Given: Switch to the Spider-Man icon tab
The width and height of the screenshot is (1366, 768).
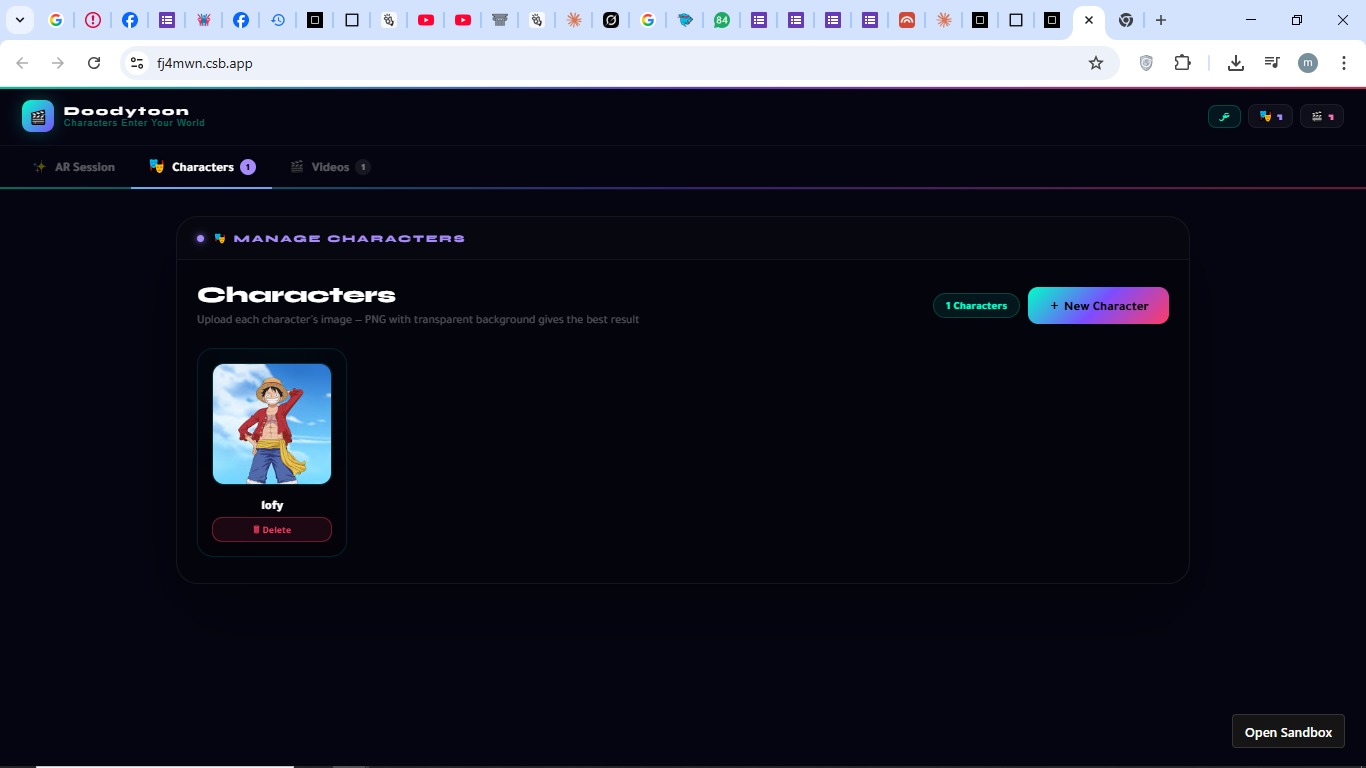Looking at the screenshot, I should tap(204, 20).
